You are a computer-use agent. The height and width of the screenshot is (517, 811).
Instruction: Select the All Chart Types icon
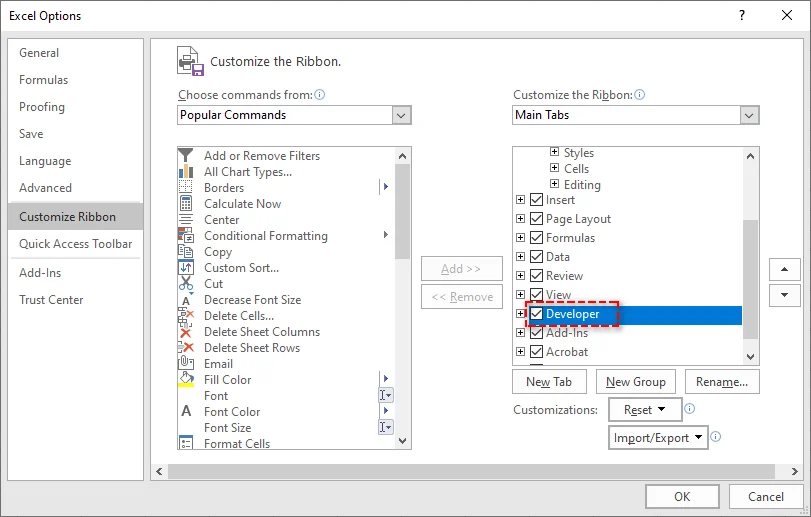(185, 172)
